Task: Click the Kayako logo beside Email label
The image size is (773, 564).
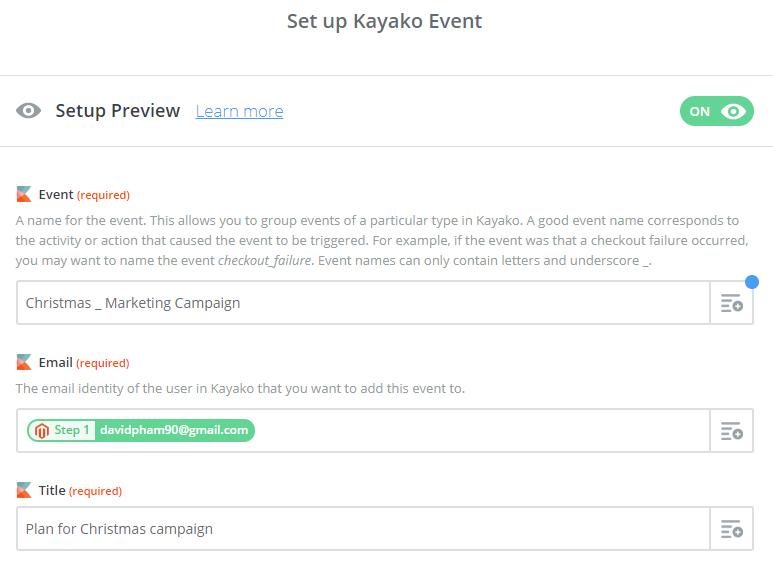Action: [x=24, y=362]
